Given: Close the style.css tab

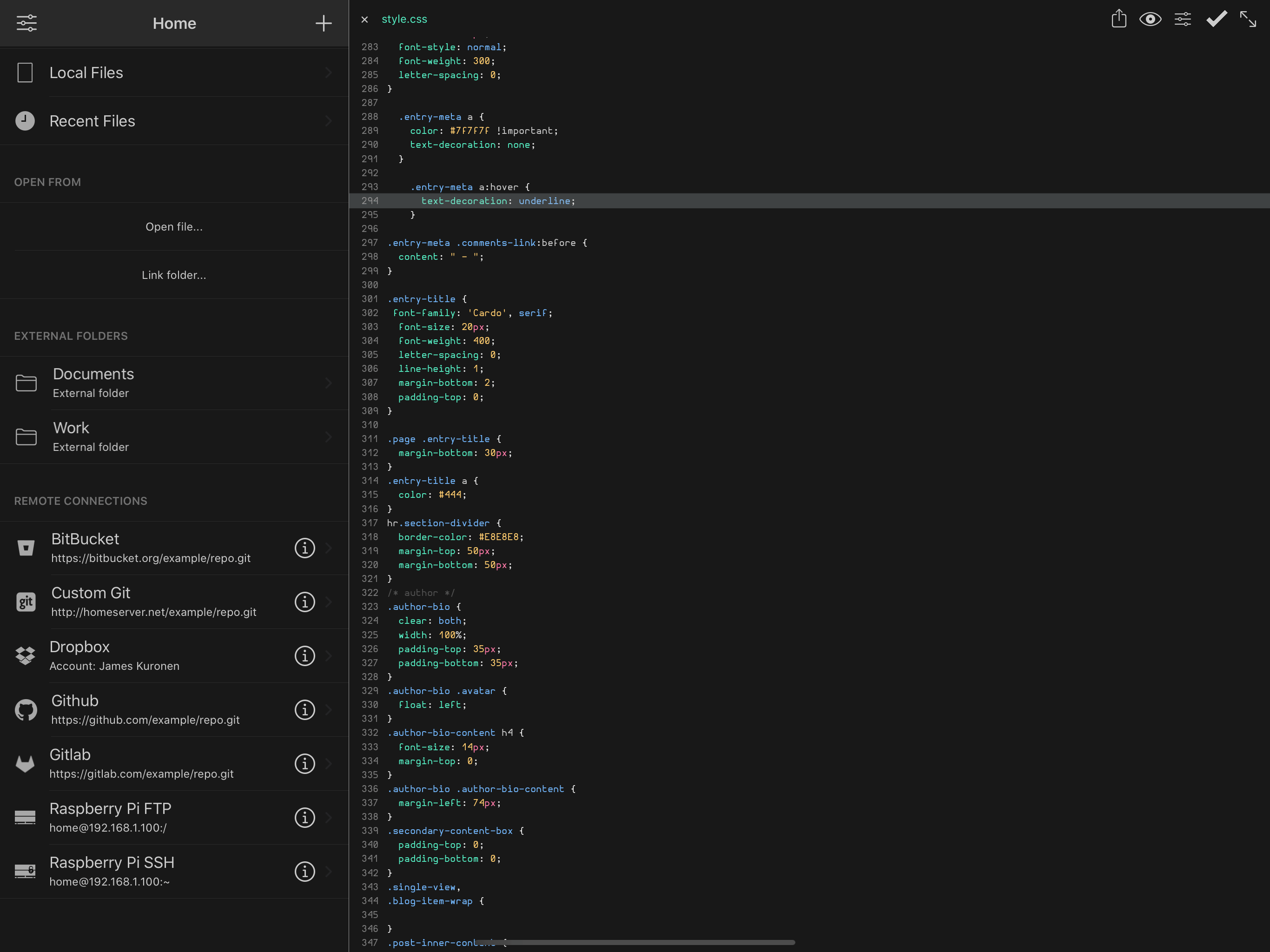Looking at the screenshot, I should [x=364, y=20].
